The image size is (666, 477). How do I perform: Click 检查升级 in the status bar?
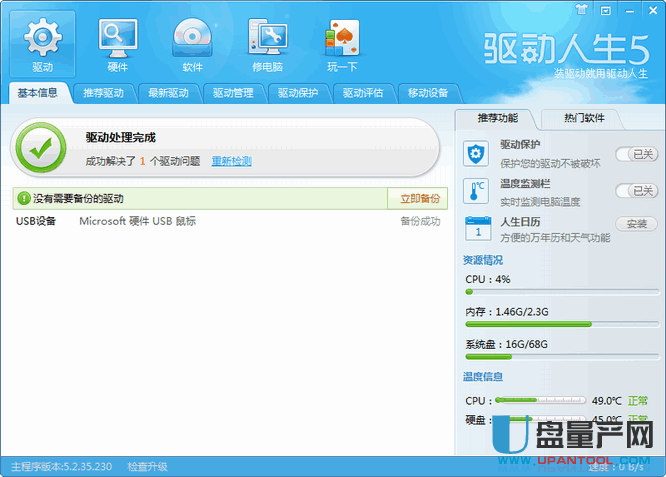tap(147, 466)
